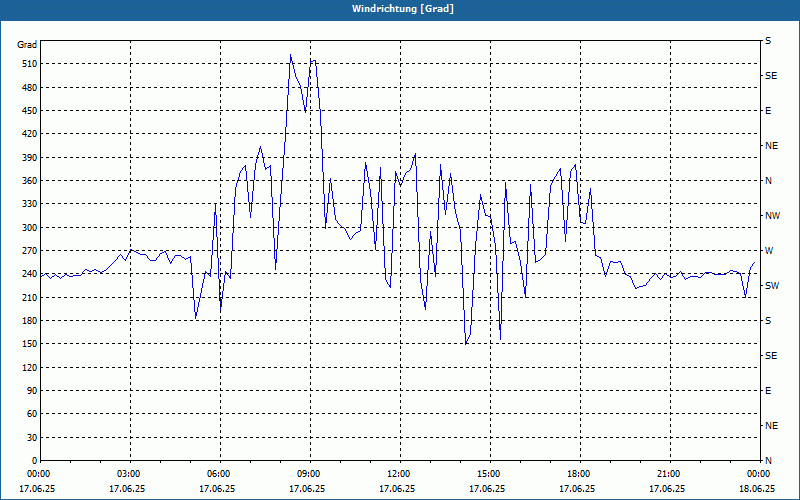Select the 17.06.25 date under 12:00

pyautogui.click(x=396, y=488)
